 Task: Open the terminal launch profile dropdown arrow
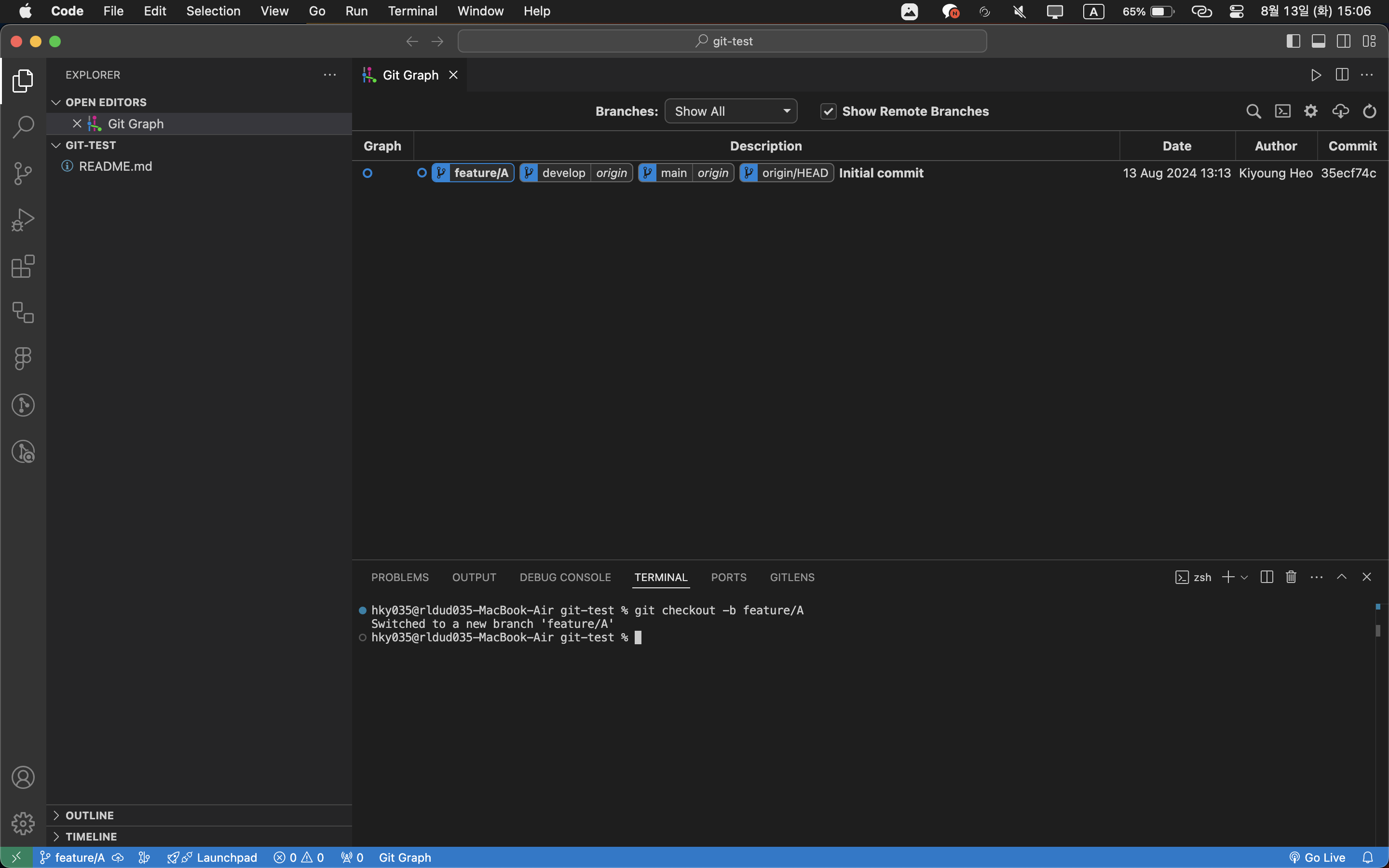(x=1244, y=578)
